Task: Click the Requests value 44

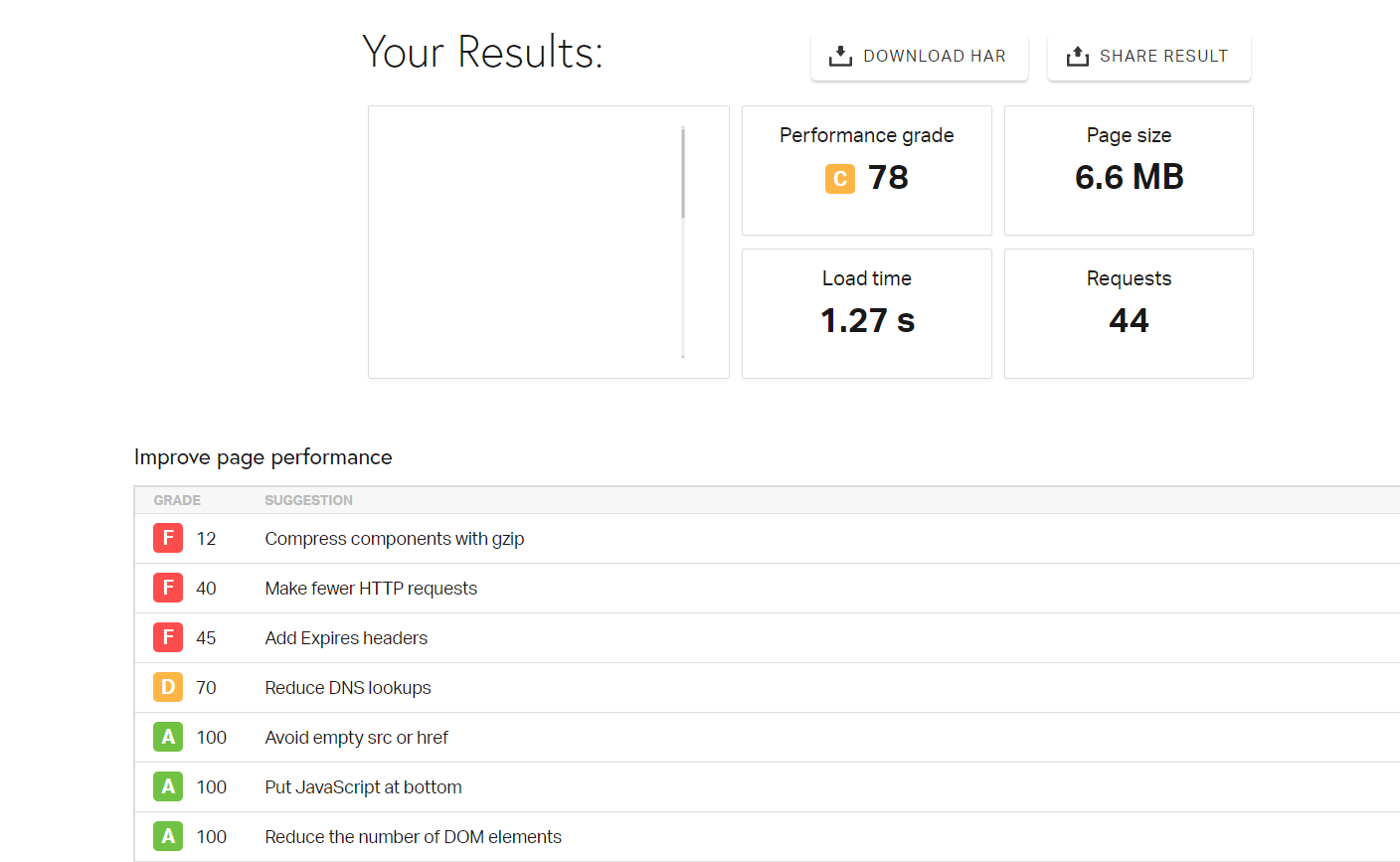Action: [x=1129, y=321]
